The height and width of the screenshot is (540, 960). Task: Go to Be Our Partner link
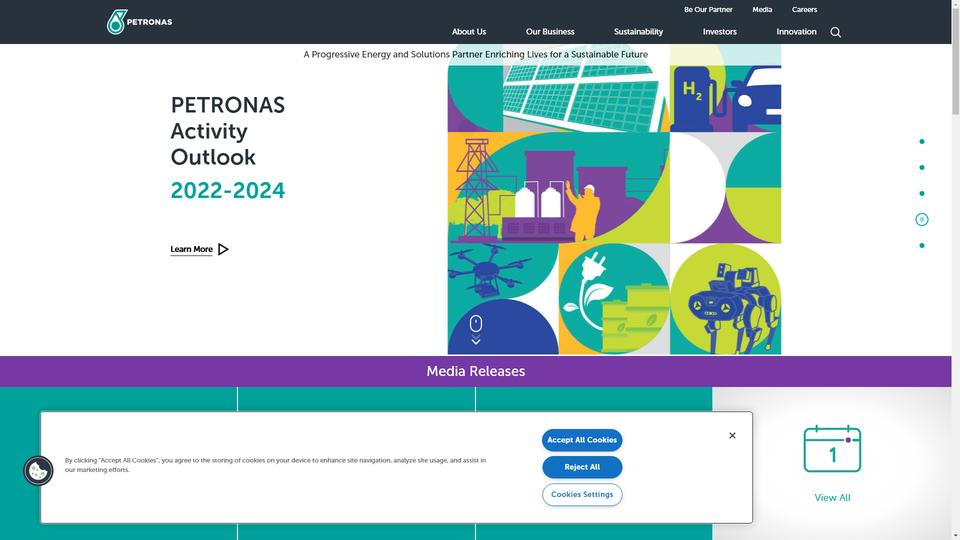[x=708, y=10]
